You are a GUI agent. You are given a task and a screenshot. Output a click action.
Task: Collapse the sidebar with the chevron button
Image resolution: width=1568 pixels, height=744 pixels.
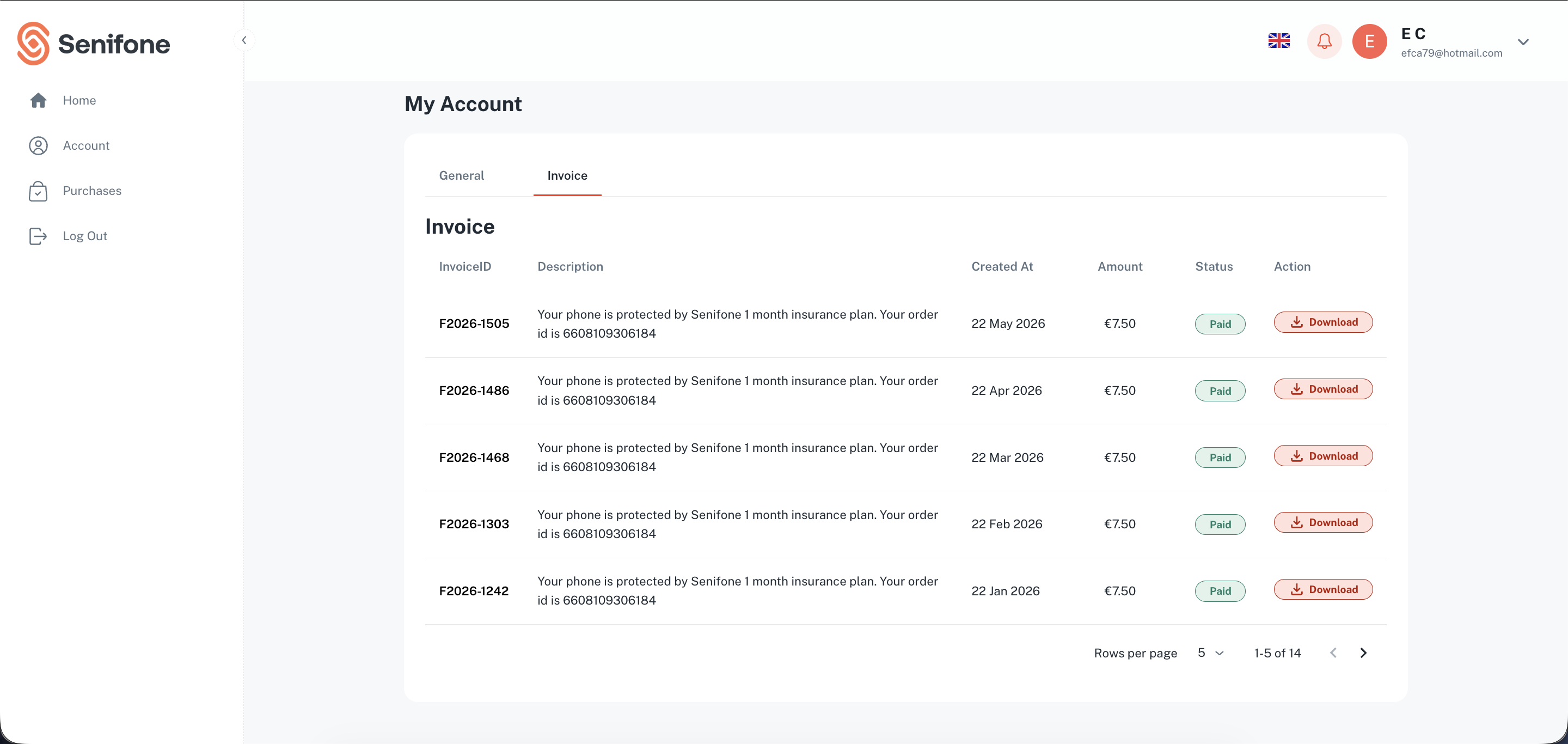pos(244,40)
